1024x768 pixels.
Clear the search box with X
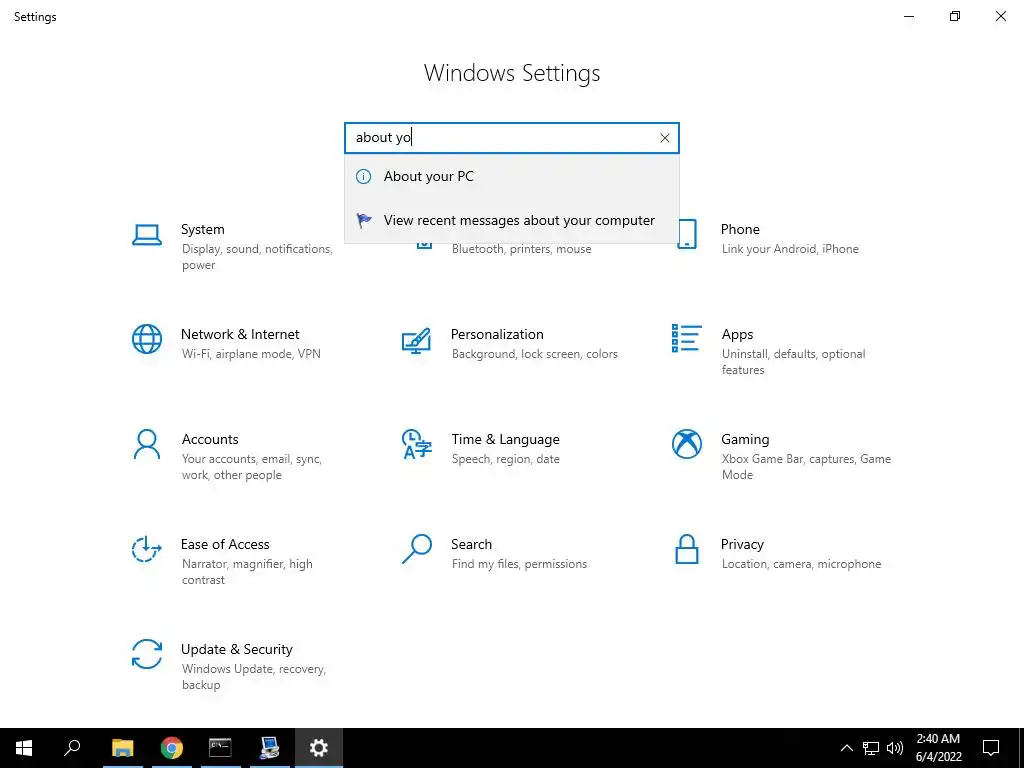(x=664, y=138)
